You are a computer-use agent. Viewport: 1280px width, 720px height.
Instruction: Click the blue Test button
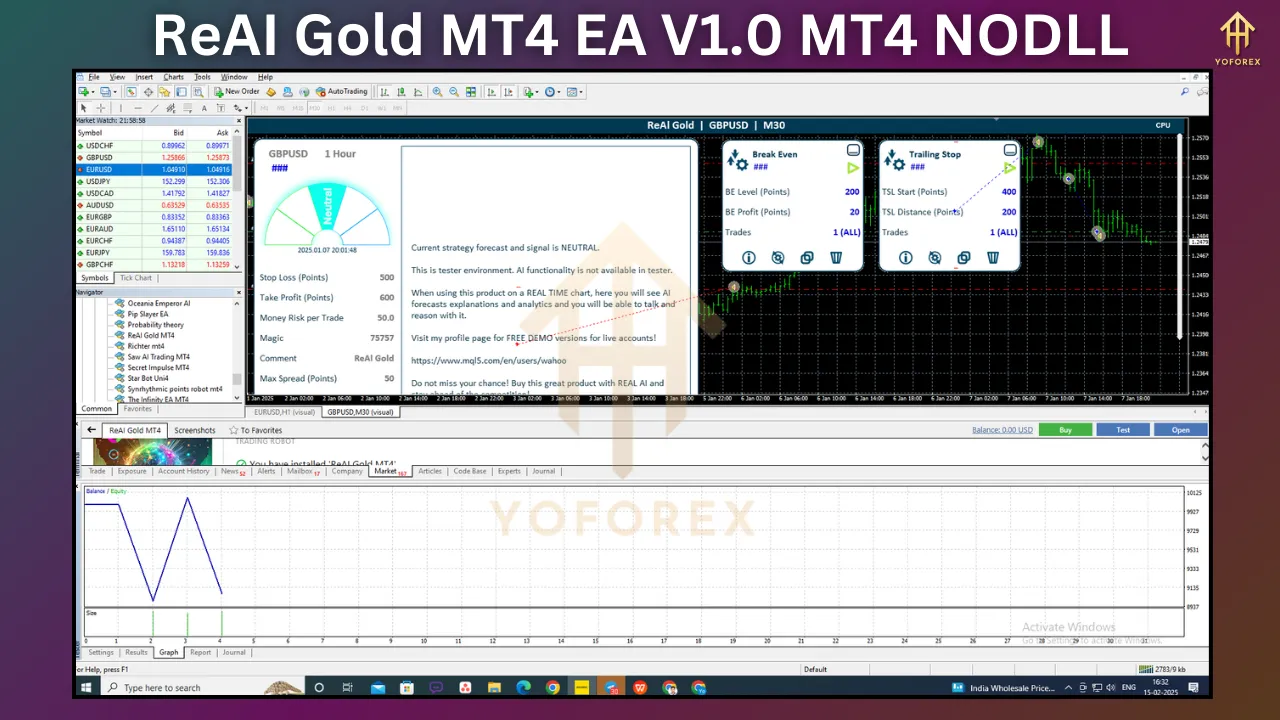pyautogui.click(x=1123, y=430)
